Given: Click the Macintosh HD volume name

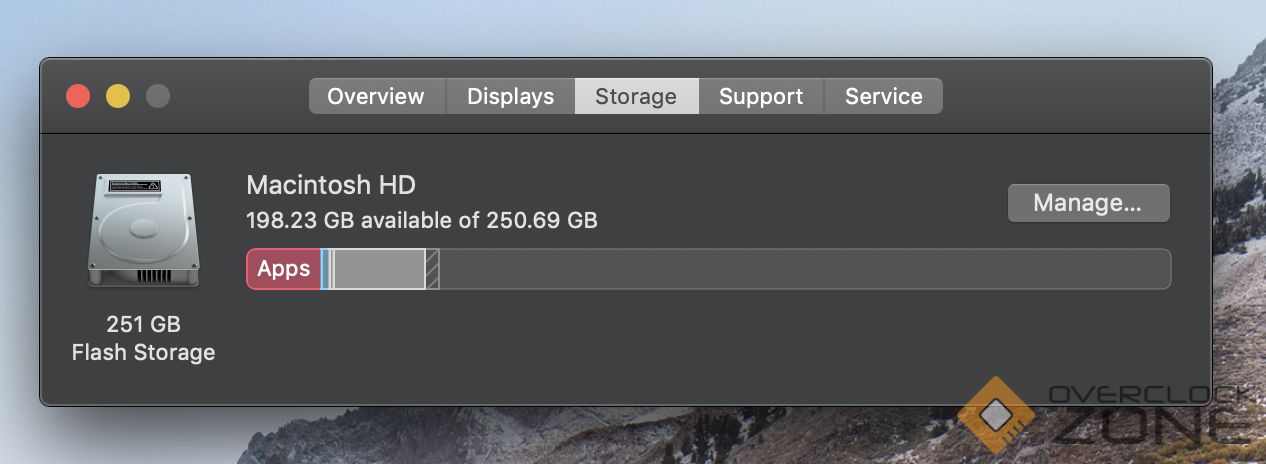Looking at the screenshot, I should [x=331, y=185].
